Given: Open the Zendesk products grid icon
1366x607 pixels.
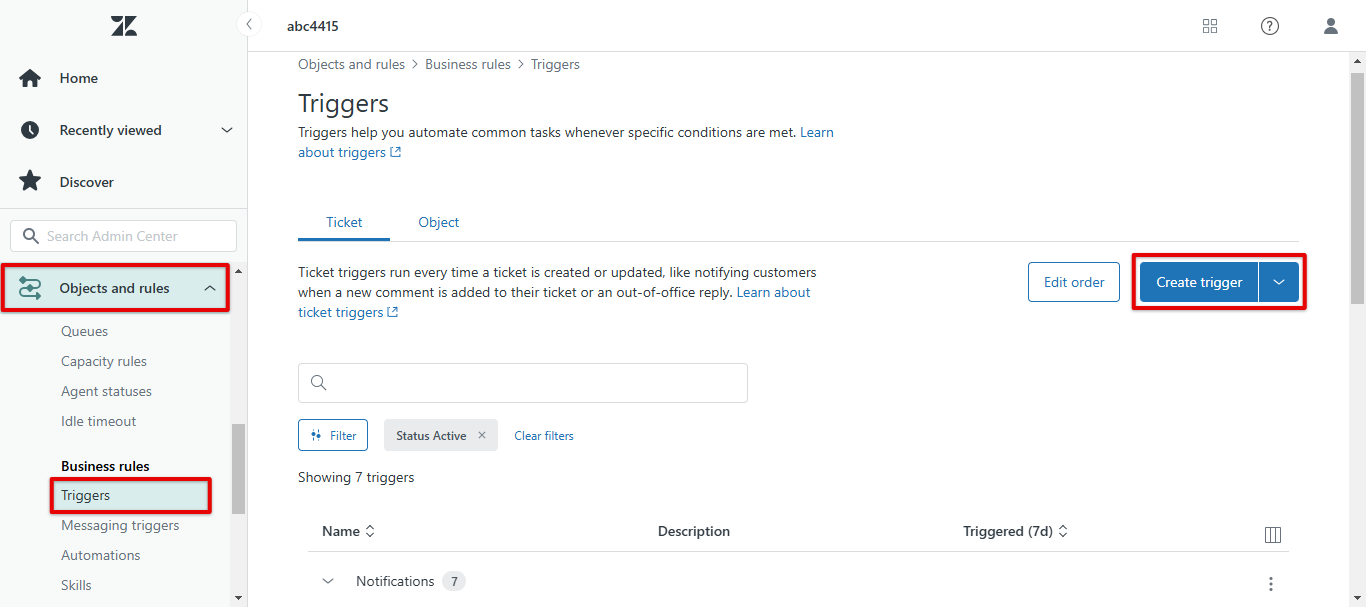Looking at the screenshot, I should pyautogui.click(x=1210, y=26).
